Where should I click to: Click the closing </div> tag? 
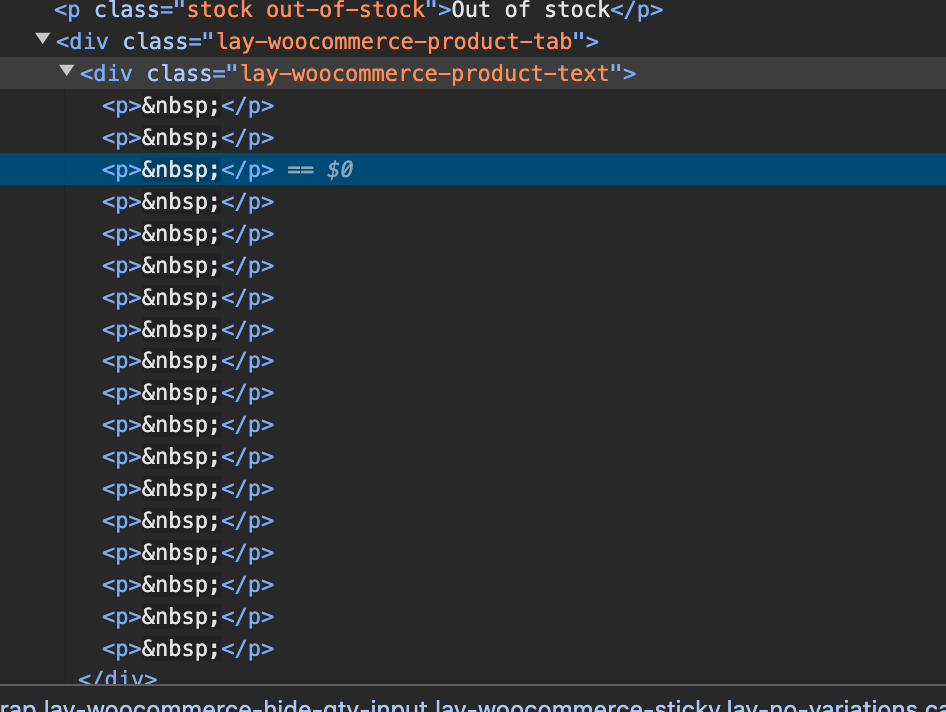(117, 679)
